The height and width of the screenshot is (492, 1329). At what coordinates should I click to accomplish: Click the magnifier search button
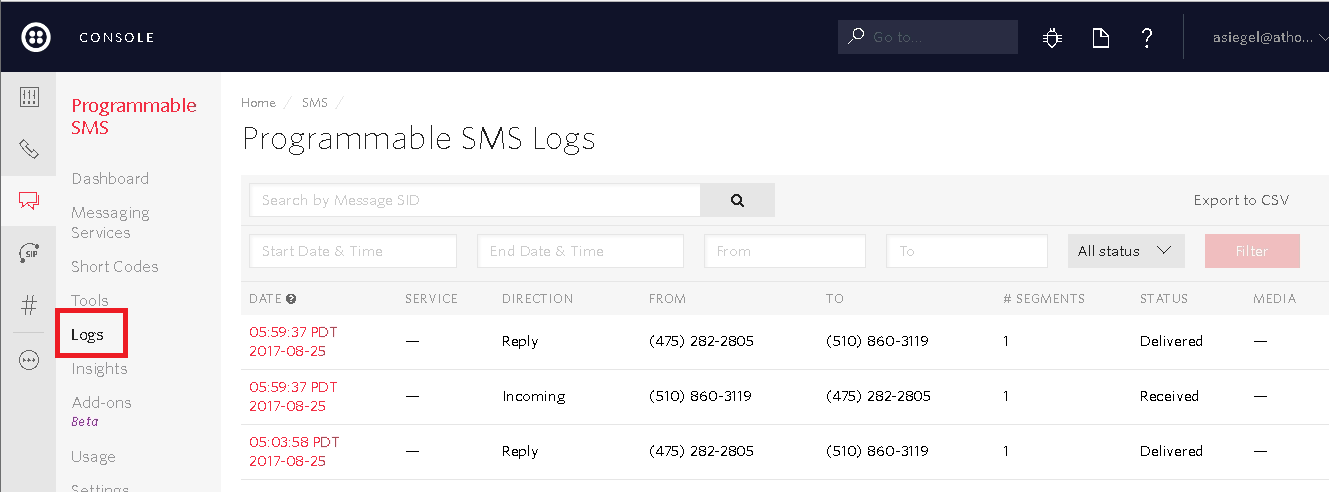(x=737, y=200)
